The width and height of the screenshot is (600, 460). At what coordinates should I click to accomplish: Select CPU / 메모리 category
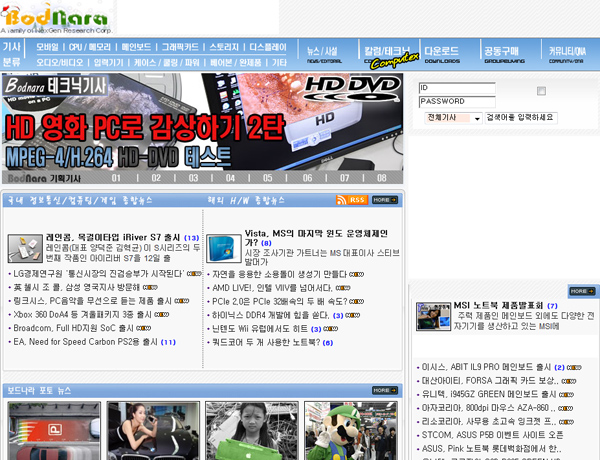(90, 47)
